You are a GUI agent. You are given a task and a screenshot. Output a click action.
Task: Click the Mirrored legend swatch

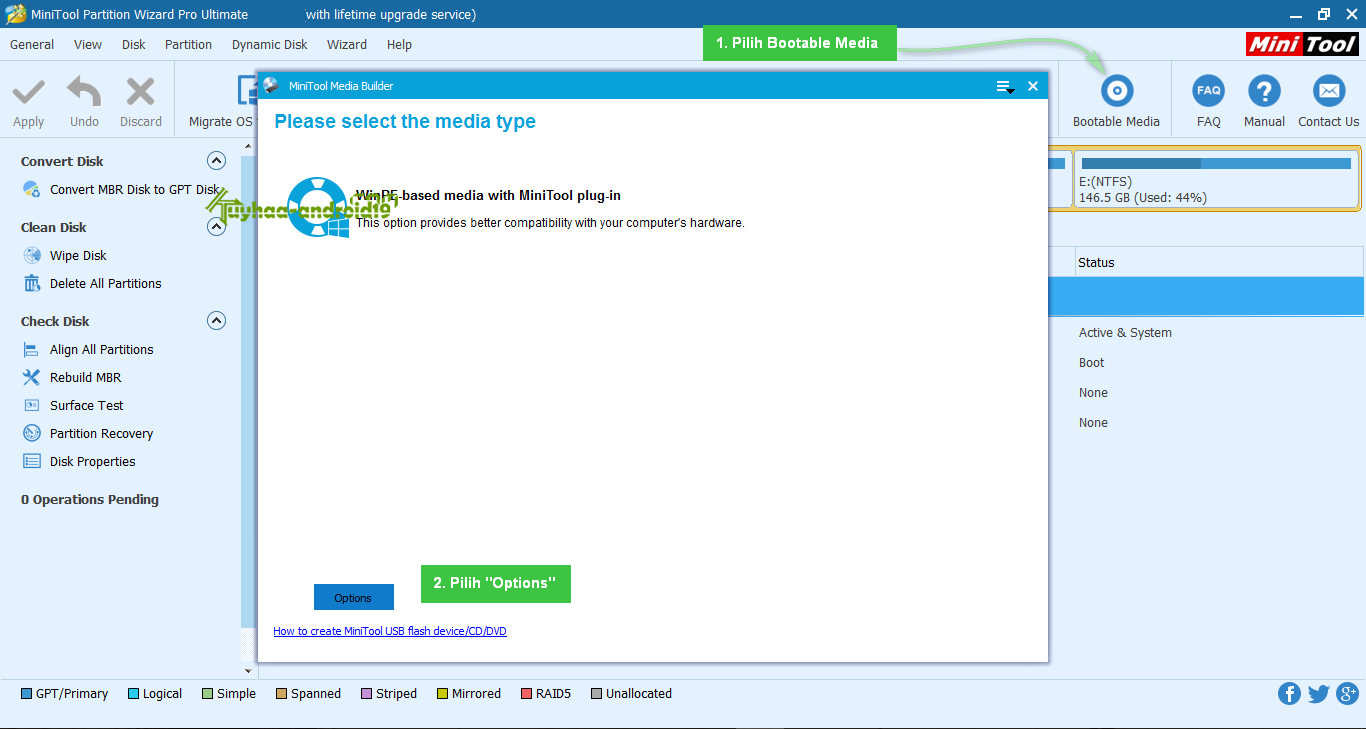[x=442, y=693]
